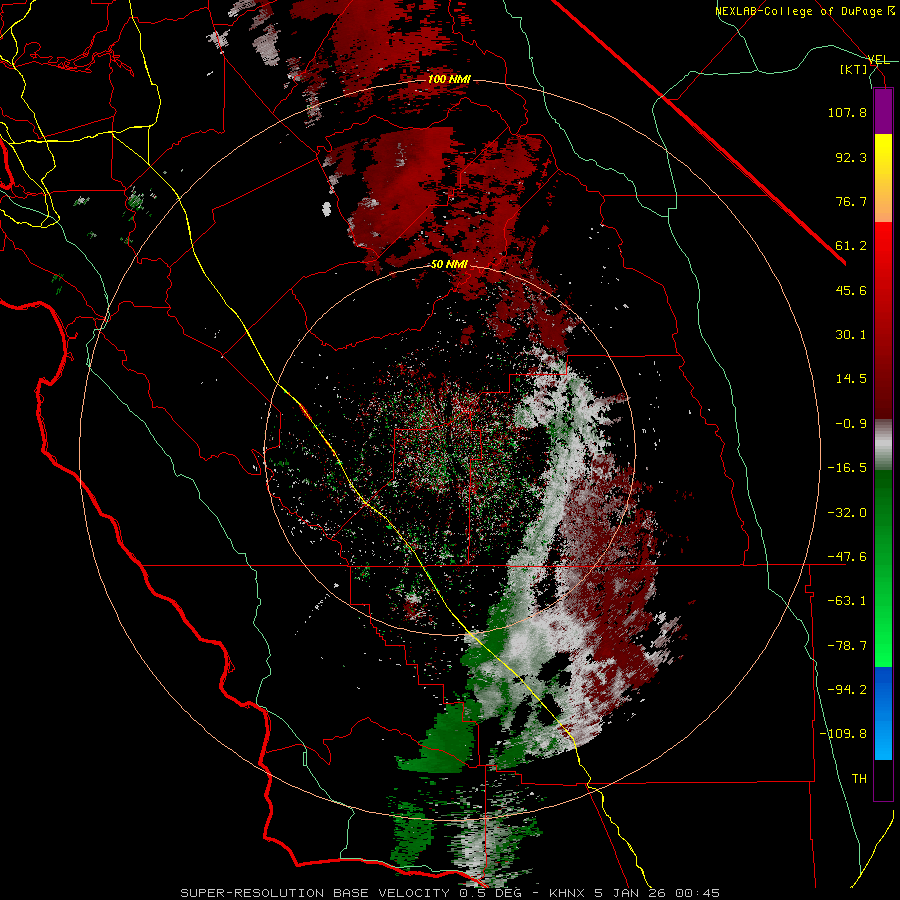Select the -78.7 velocity scale value
Screen dimensions: 900x900
847,646
